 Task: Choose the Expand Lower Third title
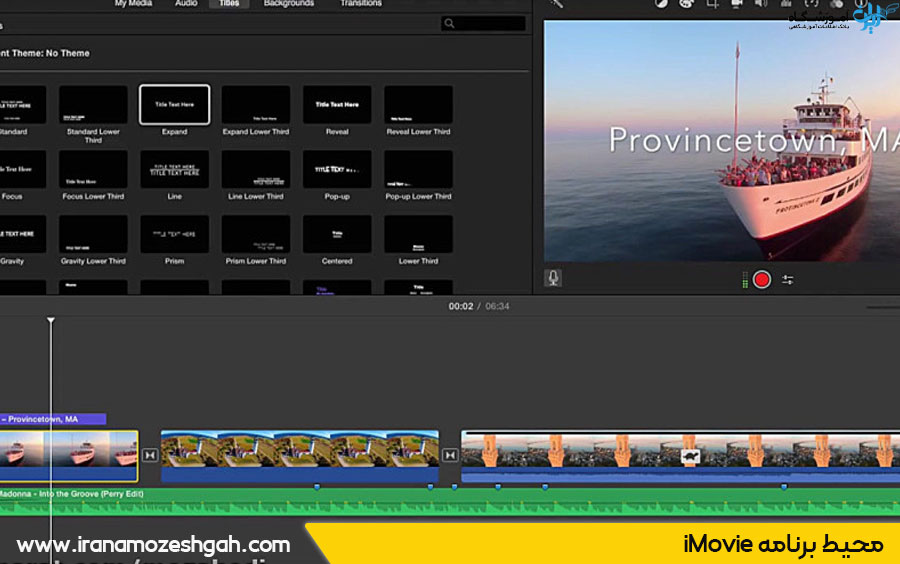[x=255, y=105]
